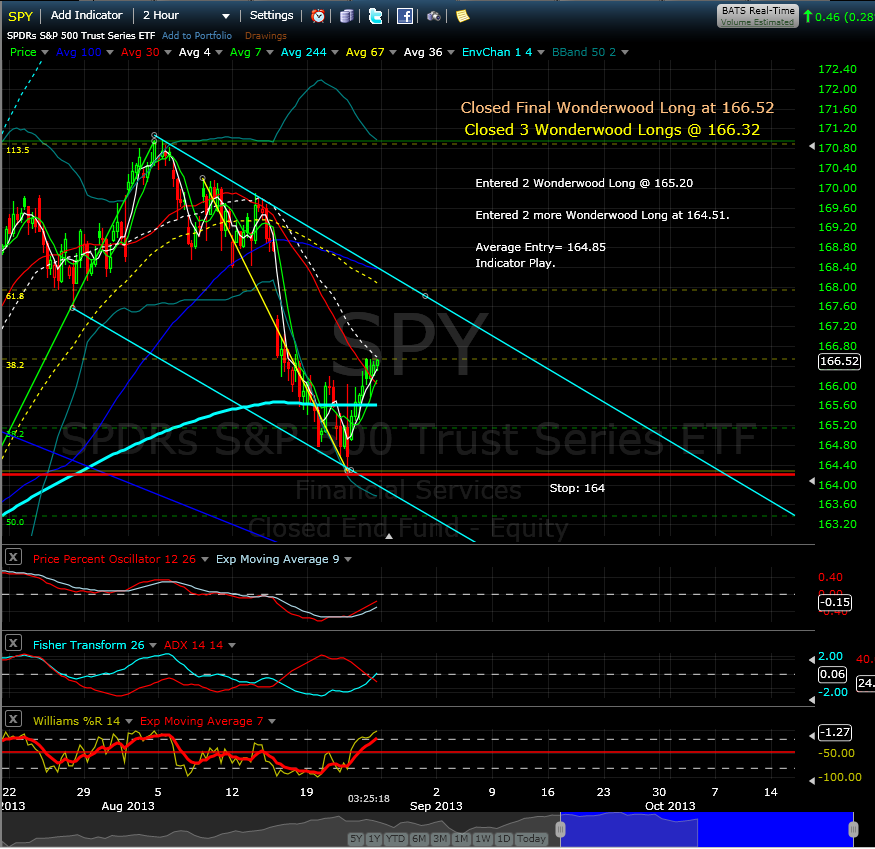
Task: Expand the ADX 14 14 dropdown arrow
Action: tap(232, 645)
